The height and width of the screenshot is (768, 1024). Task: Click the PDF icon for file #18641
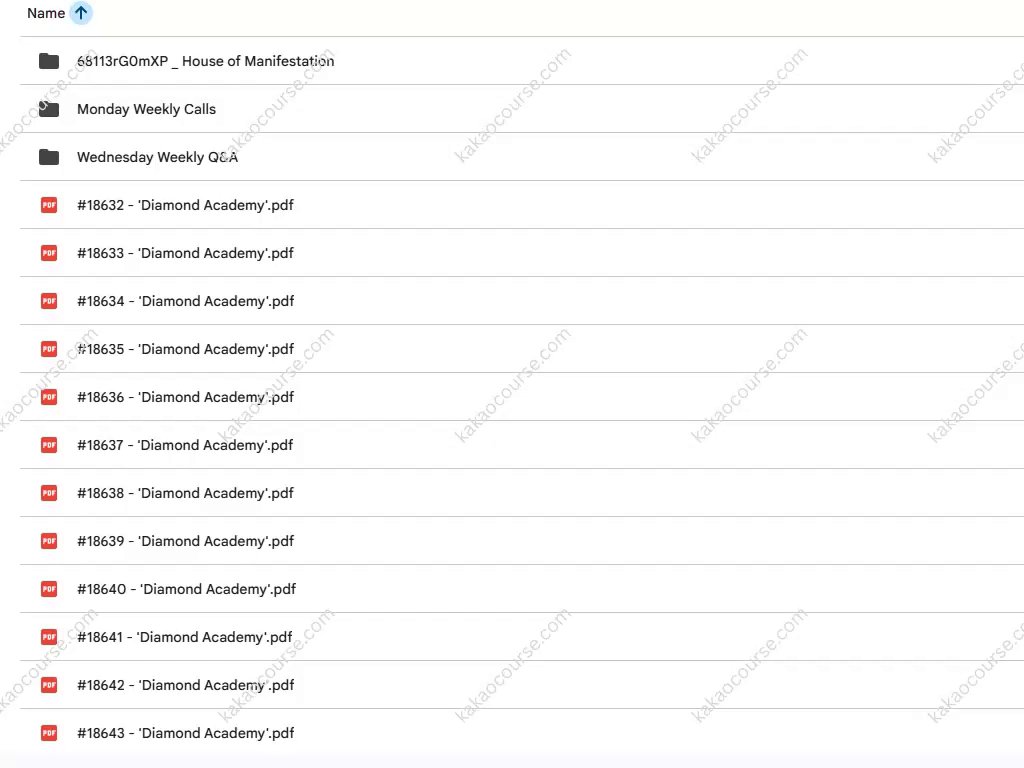tap(49, 637)
